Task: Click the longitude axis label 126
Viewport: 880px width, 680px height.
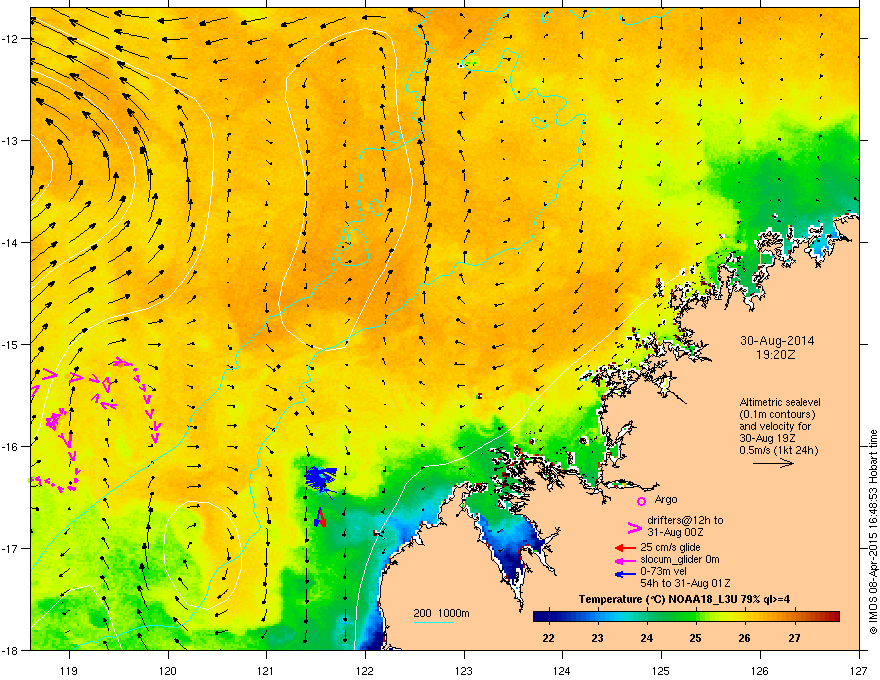Action: point(760,670)
